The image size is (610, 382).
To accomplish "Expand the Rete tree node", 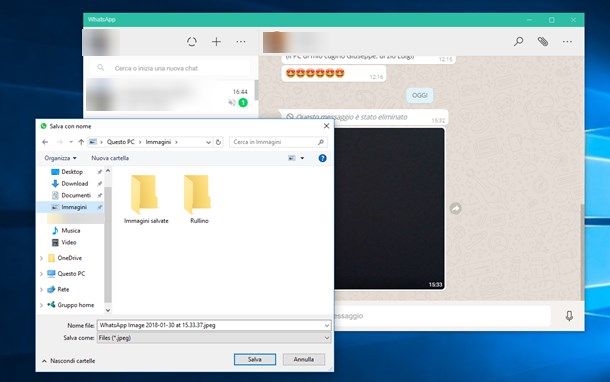I will coord(42,290).
